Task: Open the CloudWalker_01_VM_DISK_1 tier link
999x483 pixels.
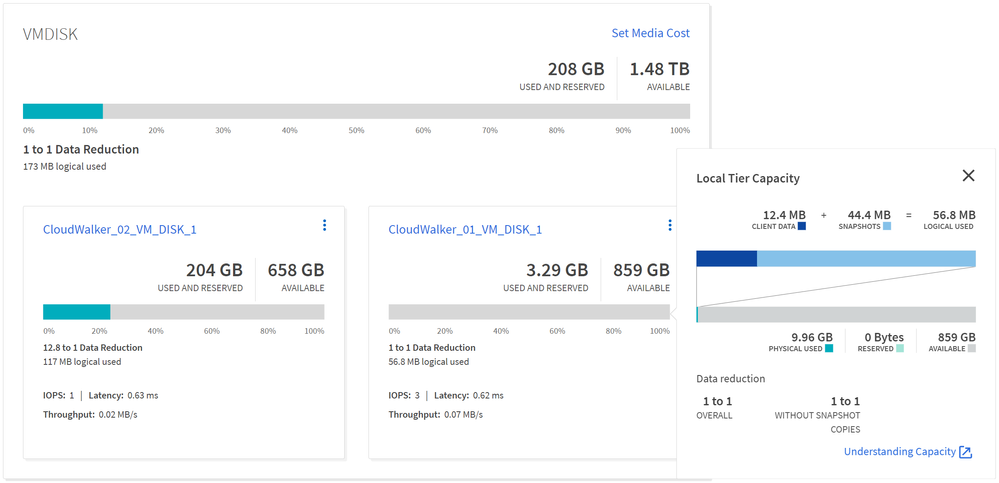Action: tap(465, 230)
